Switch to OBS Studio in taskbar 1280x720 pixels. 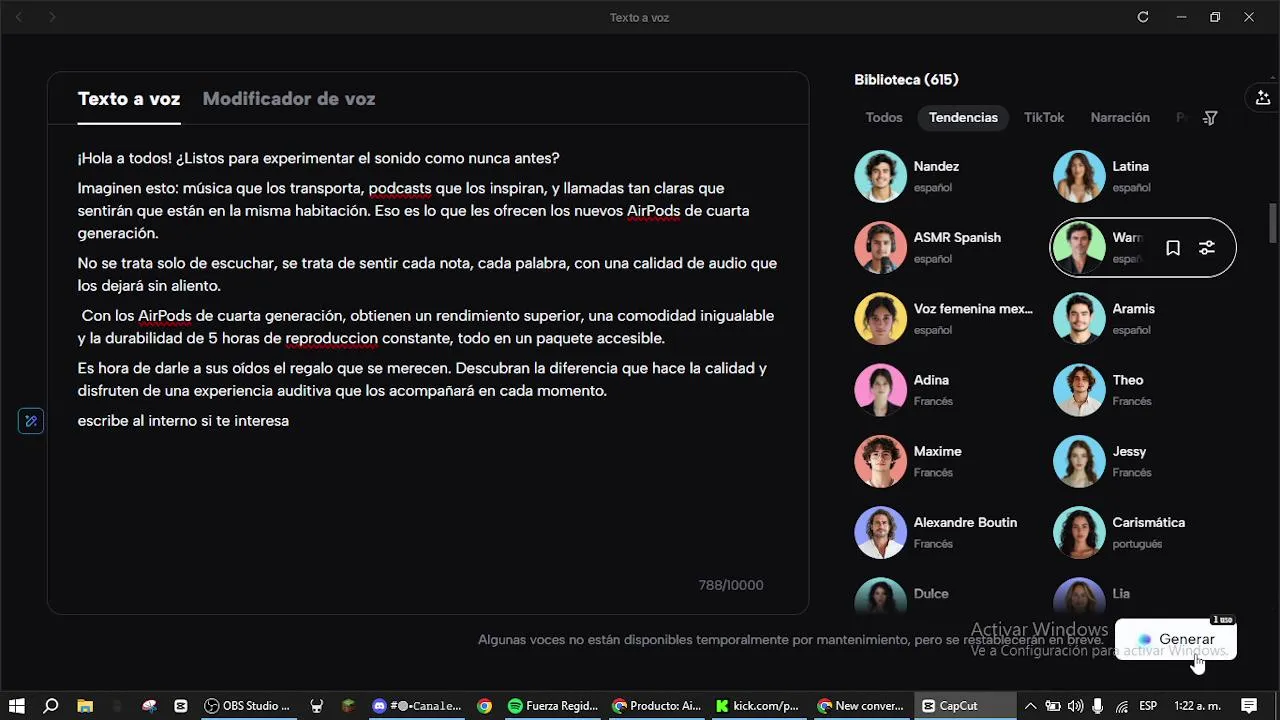(247, 705)
